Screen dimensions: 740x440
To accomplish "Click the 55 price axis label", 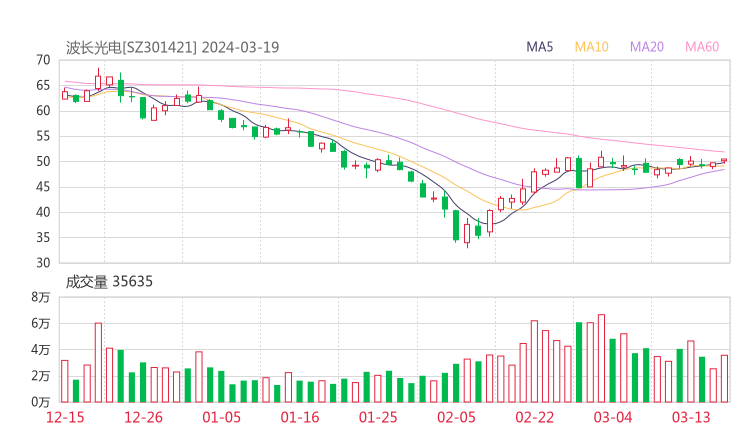I will point(43,136).
